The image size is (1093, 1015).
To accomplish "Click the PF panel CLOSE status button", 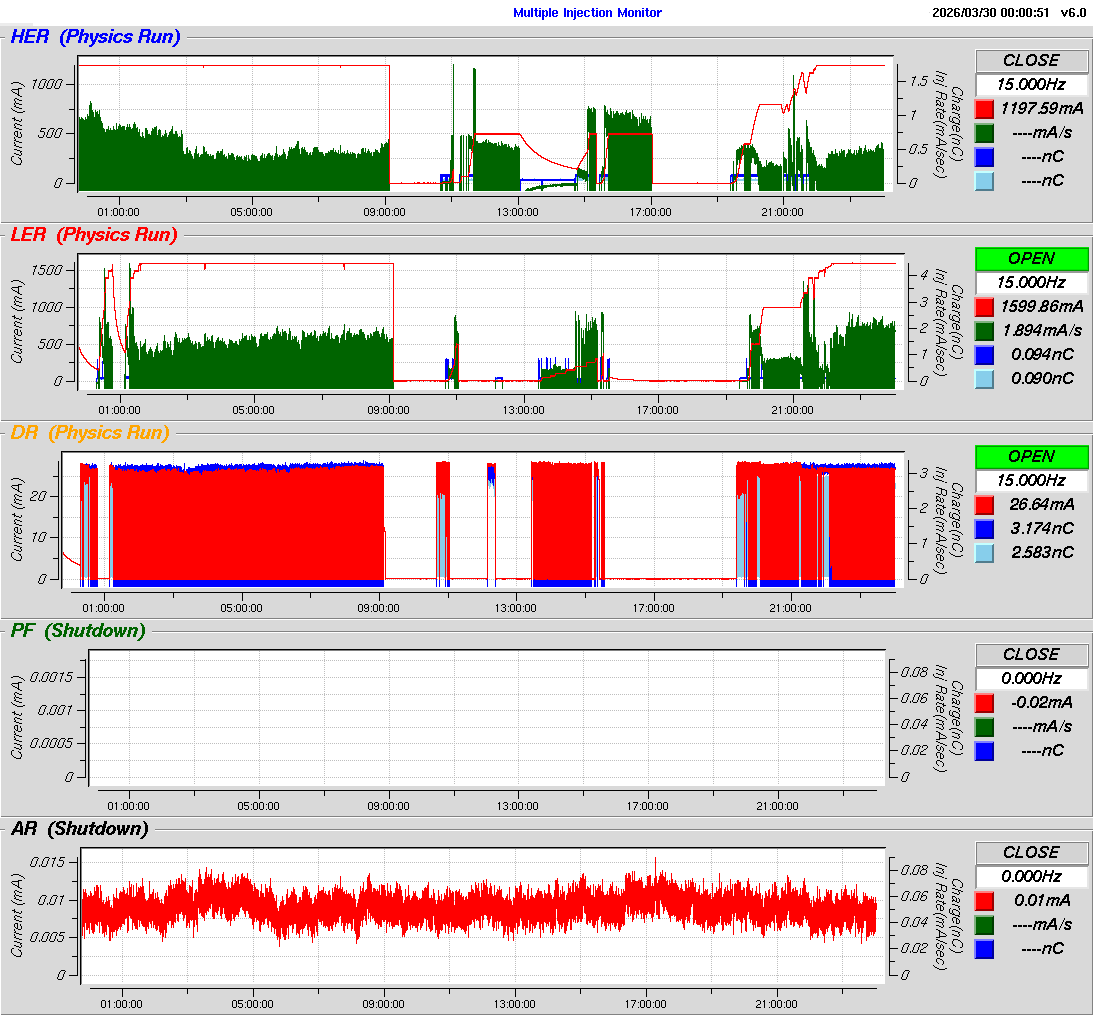I will (1031, 654).
